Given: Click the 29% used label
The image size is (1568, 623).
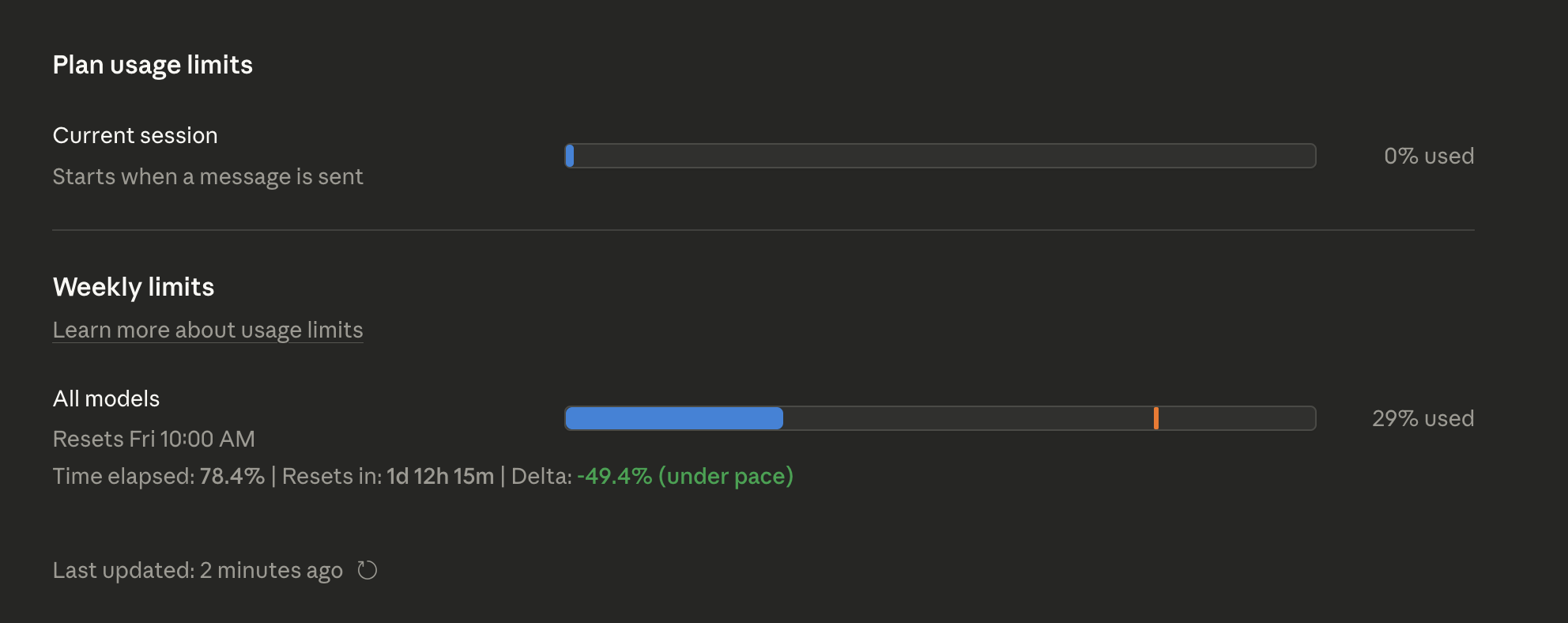Looking at the screenshot, I should [1421, 418].
